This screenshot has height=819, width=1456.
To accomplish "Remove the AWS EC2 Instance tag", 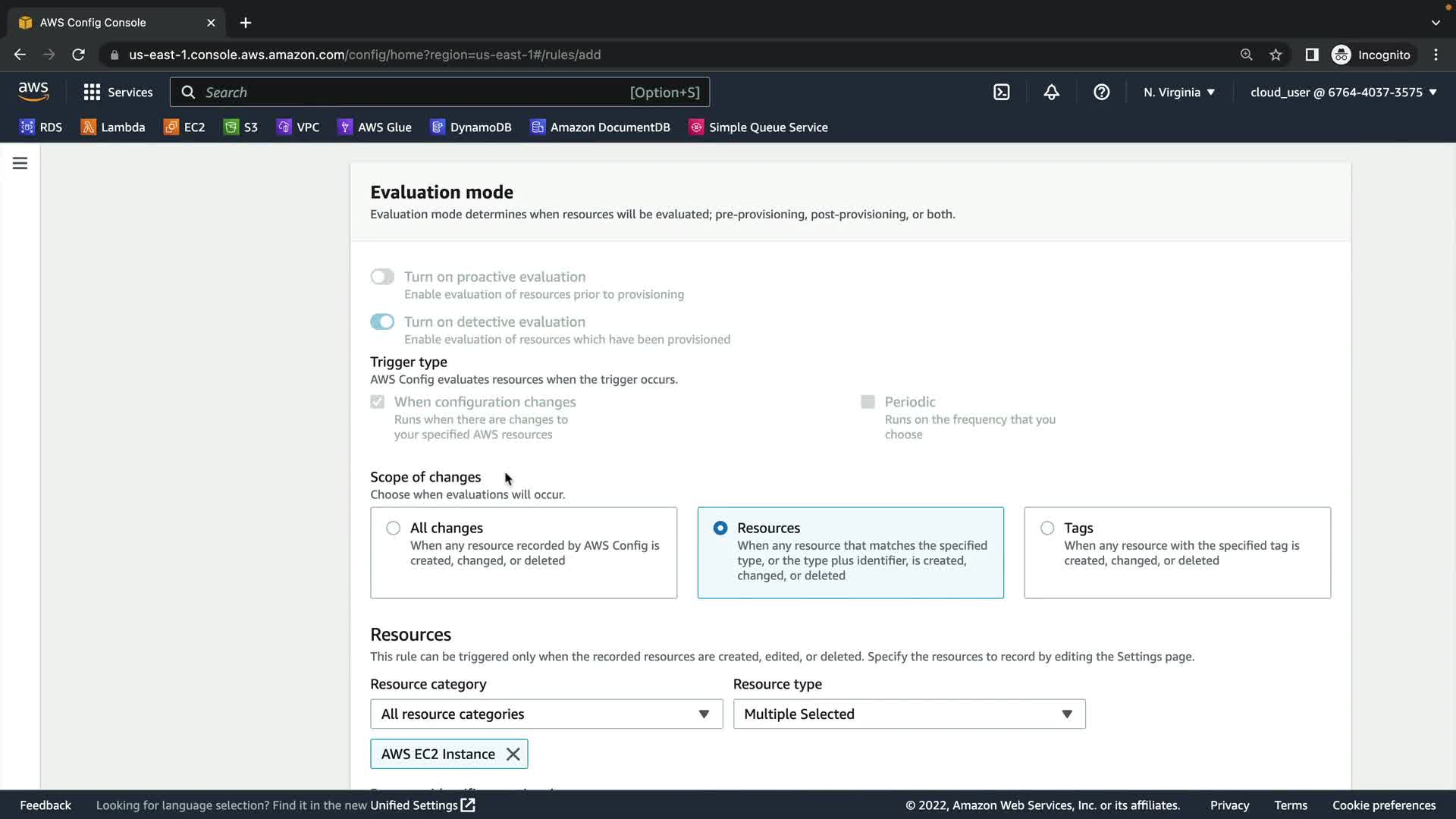I will pos(513,754).
